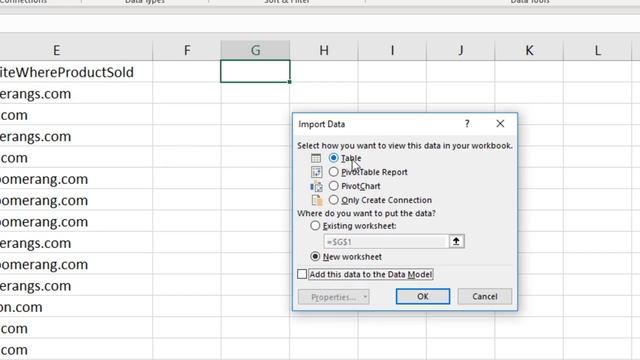Viewport: 640px width, 360px height.
Task: Click the cell reading 'on.com'
Action: tap(76, 307)
